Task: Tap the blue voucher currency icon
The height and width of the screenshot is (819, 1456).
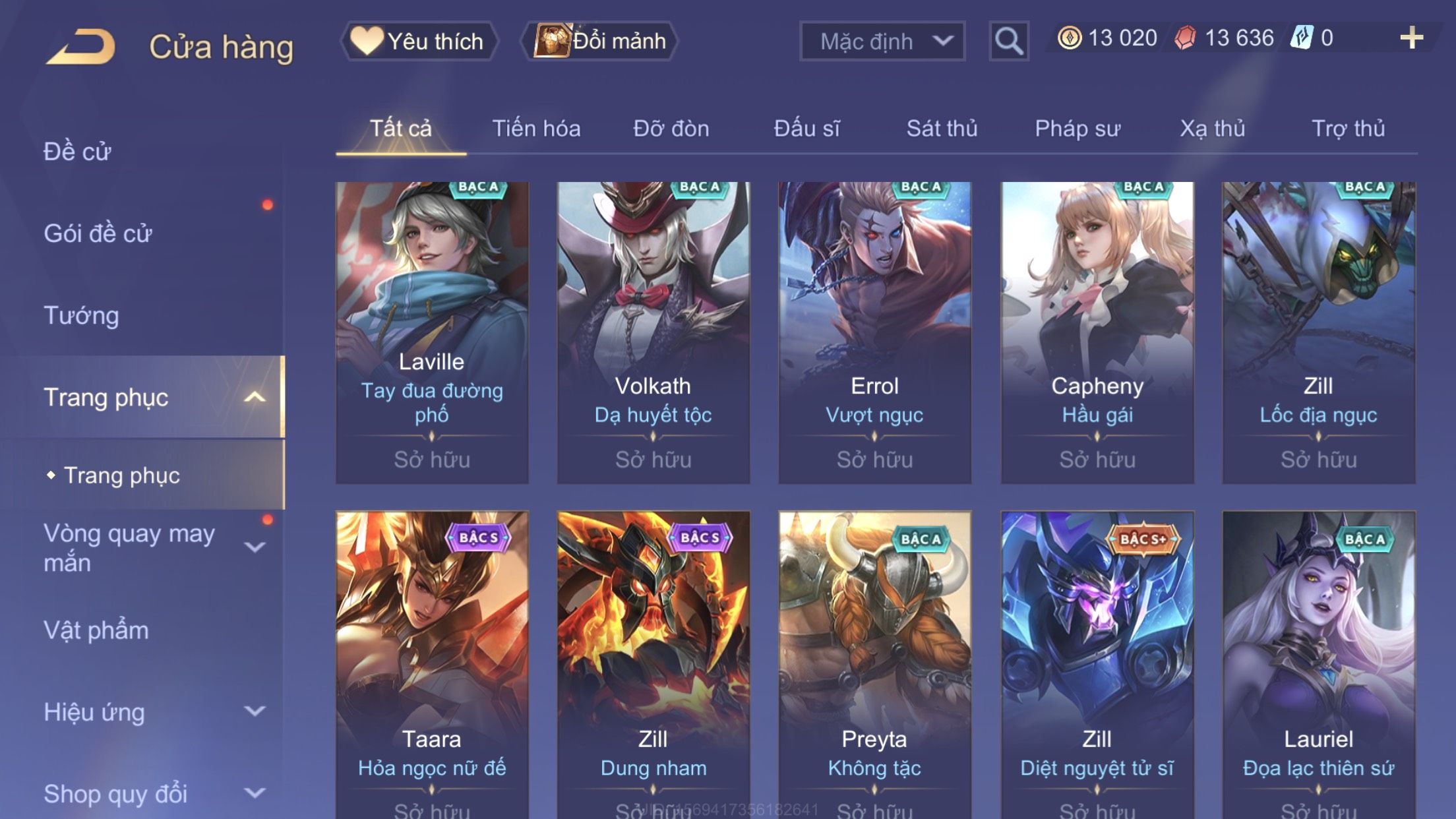Action: 1302,38
